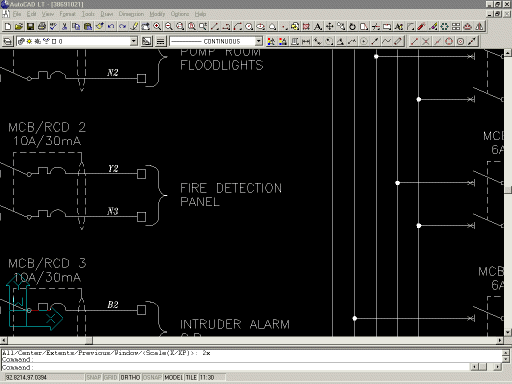The image size is (512, 384).
Task: Select the Text tool letter A icon
Action: (318, 26)
